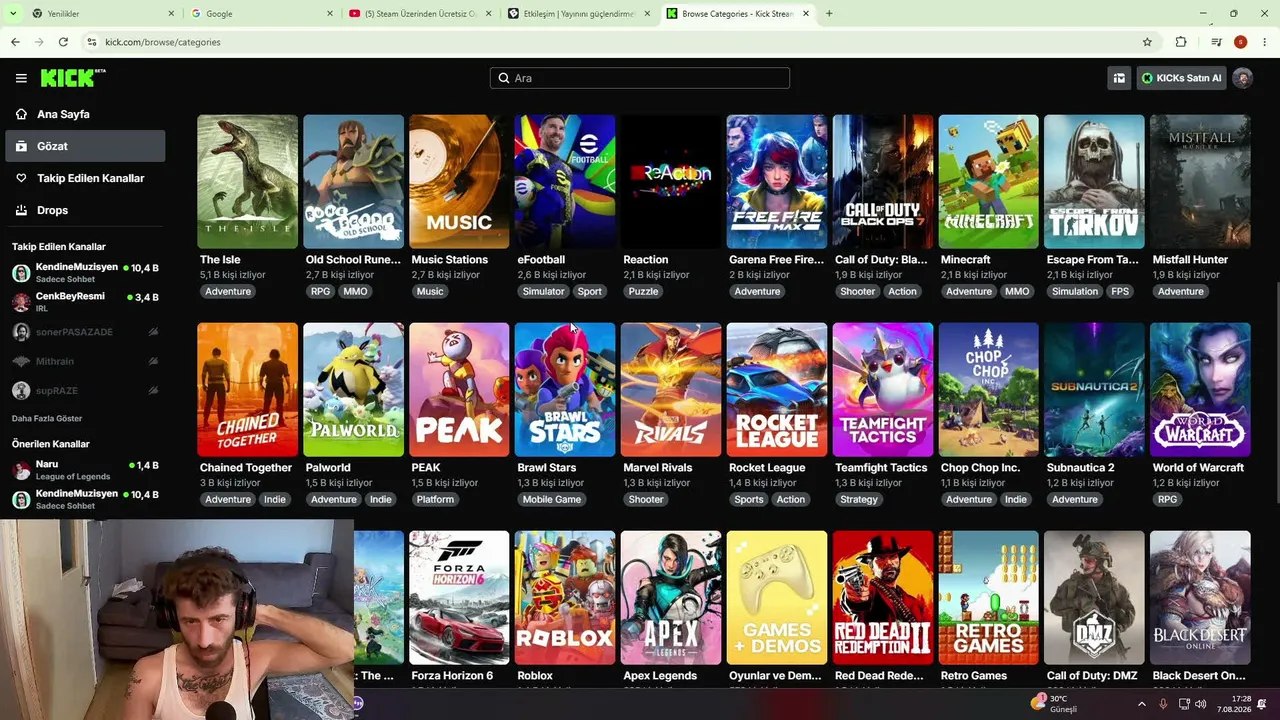
Task: Click the KICKs Satın Al button
Action: (1181, 78)
